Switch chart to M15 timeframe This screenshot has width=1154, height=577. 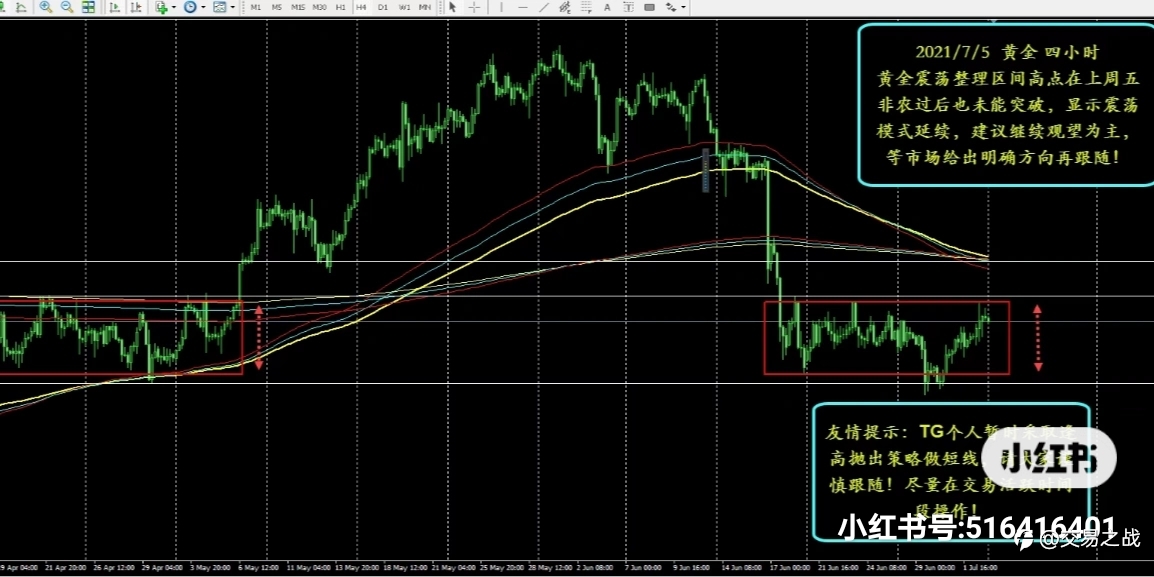pyautogui.click(x=297, y=7)
